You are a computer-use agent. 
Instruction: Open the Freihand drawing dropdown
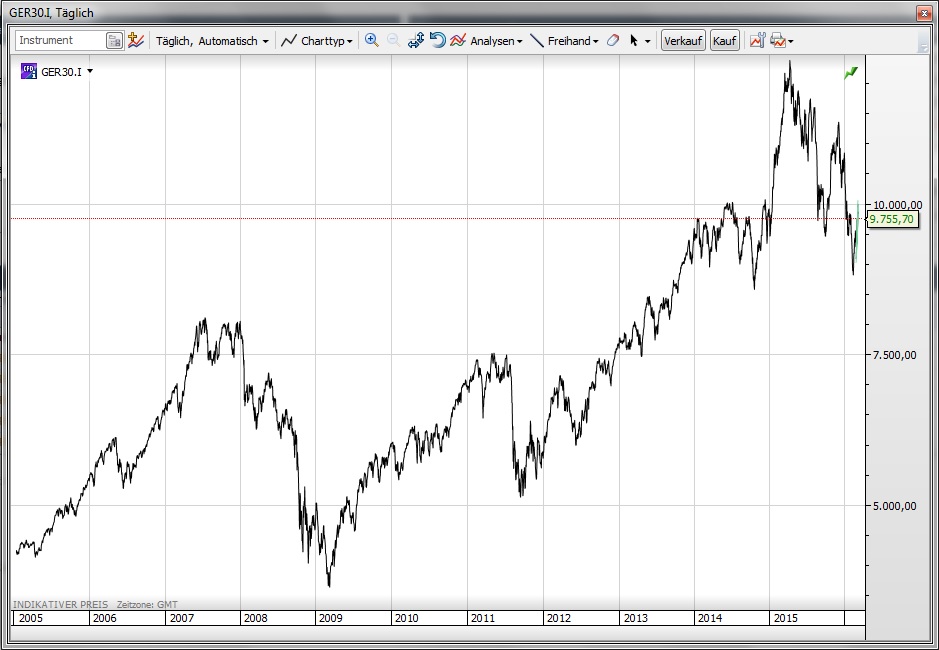tap(573, 41)
